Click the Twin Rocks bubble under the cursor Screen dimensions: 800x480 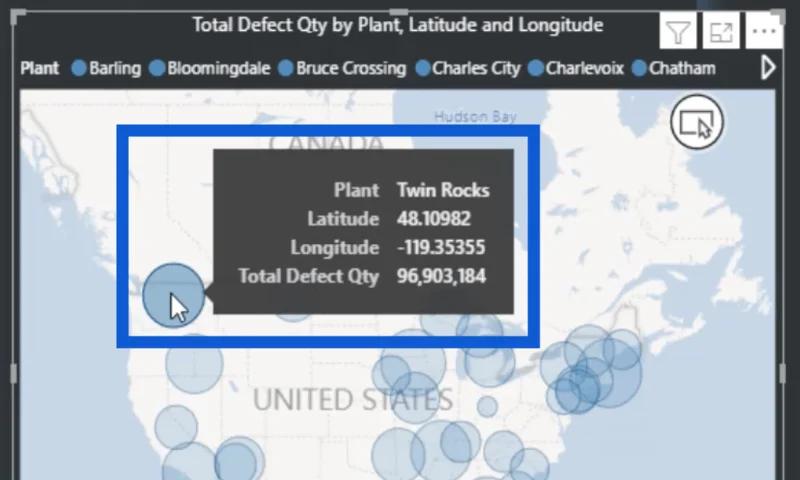(173, 295)
